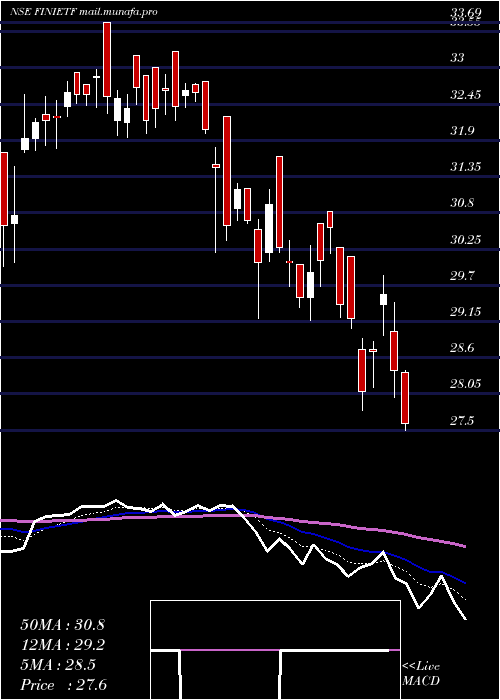This screenshot has width=500, height=700.
Task: Click the 31.35 price axis label
Action: 466,167
